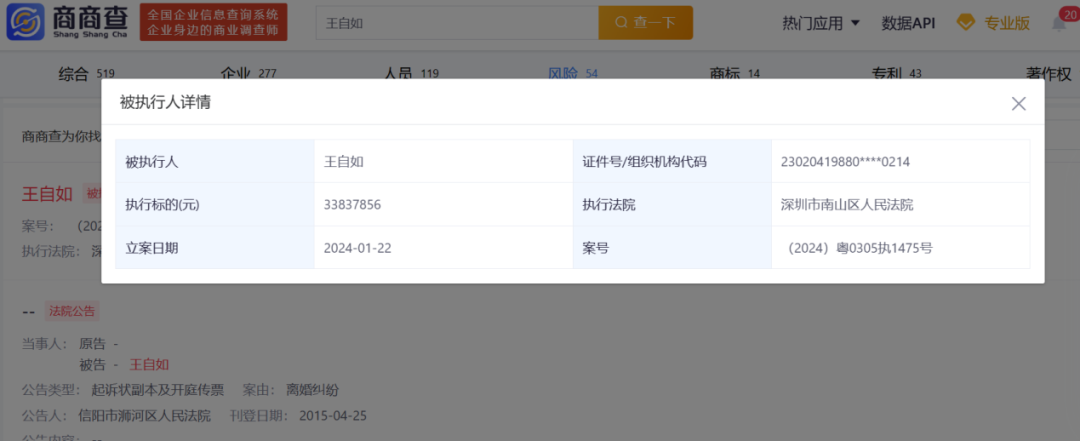
Task: Click the 被执行人 value 王自如 in dialog
Action: tap(344, 162)
